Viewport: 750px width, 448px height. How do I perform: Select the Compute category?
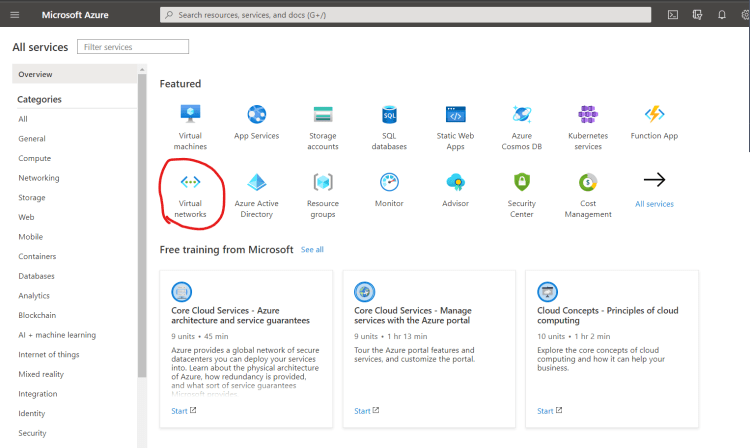click(x=34, y=158)
